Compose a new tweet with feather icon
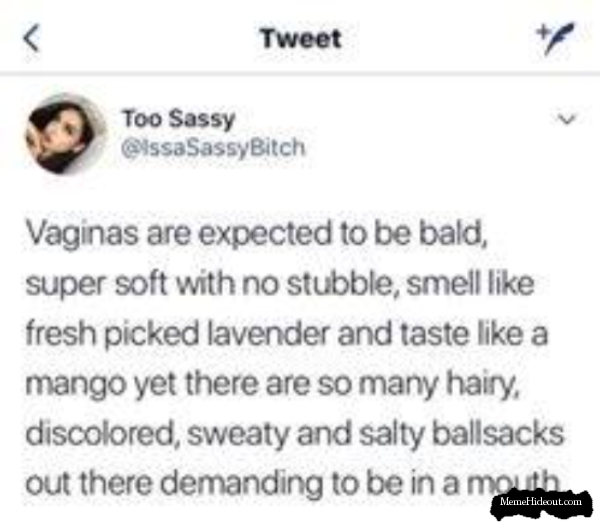 [555, 38]
